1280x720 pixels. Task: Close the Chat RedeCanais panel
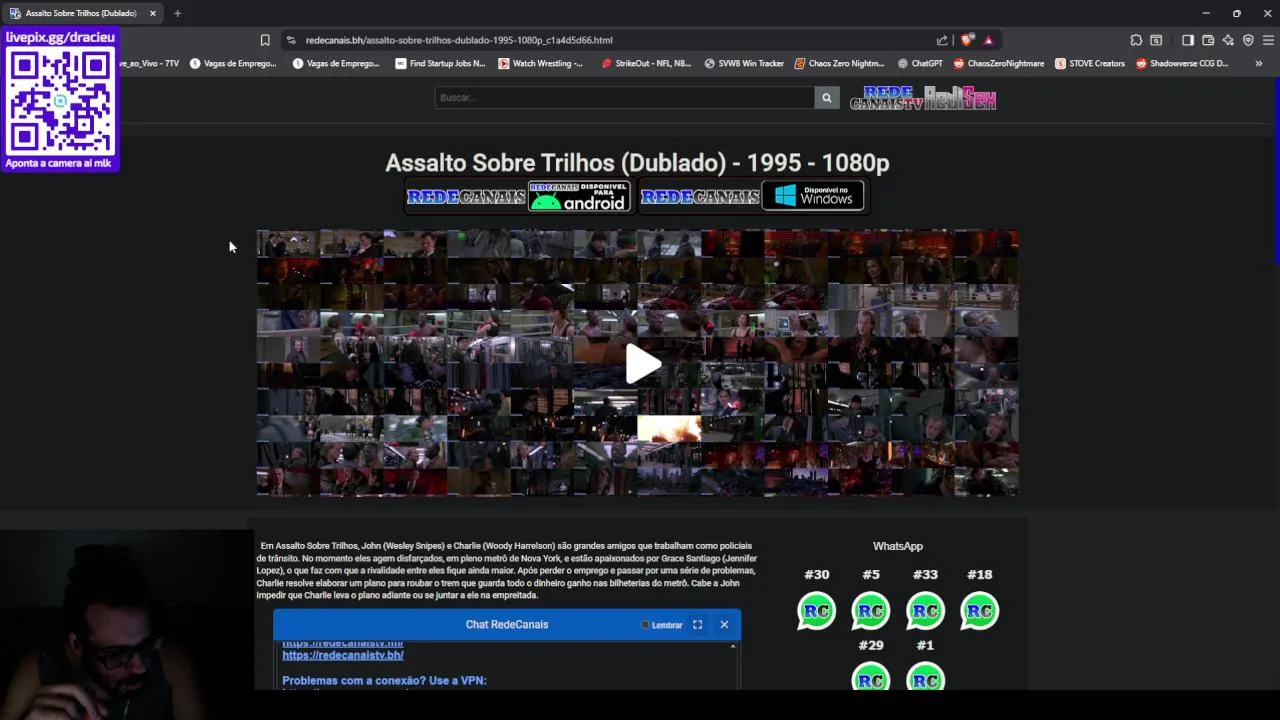pos(724,625)
